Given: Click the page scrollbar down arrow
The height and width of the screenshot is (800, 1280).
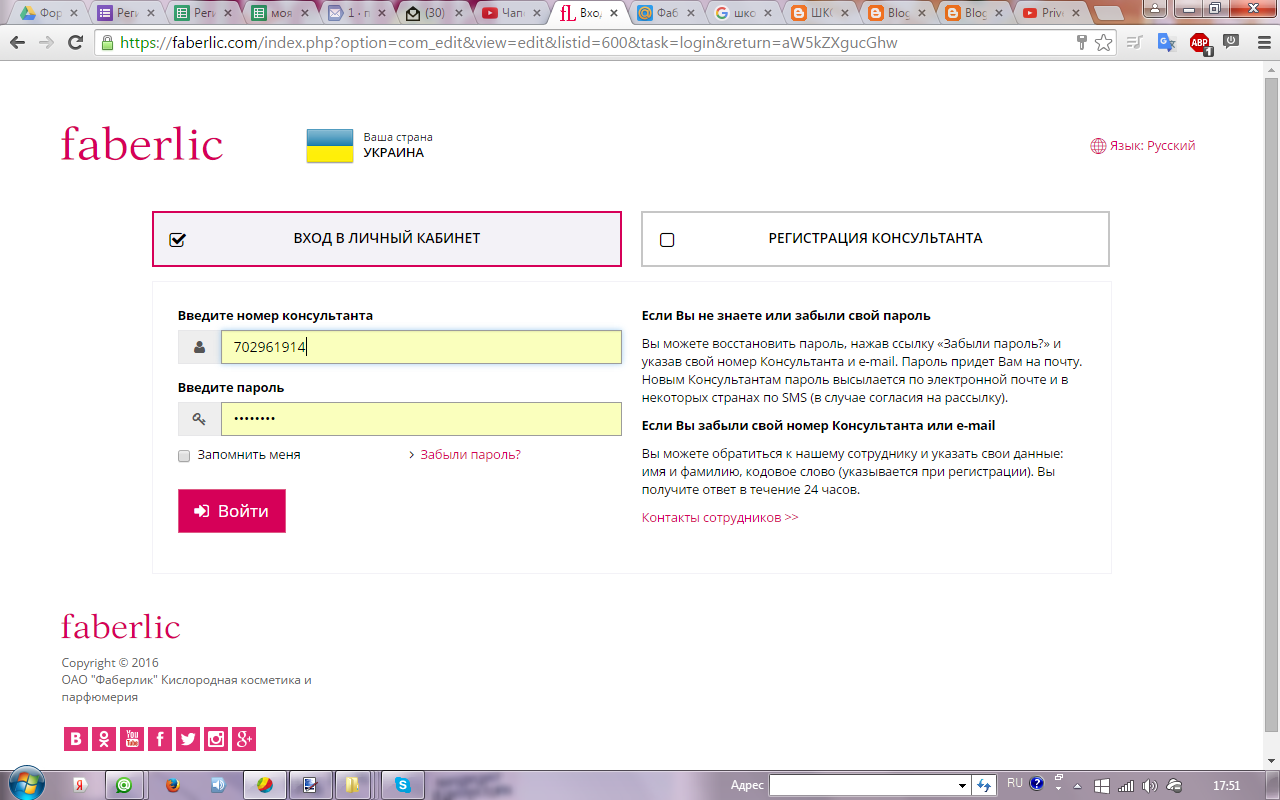Looking at the screenshot, I should pos(1271,761).
